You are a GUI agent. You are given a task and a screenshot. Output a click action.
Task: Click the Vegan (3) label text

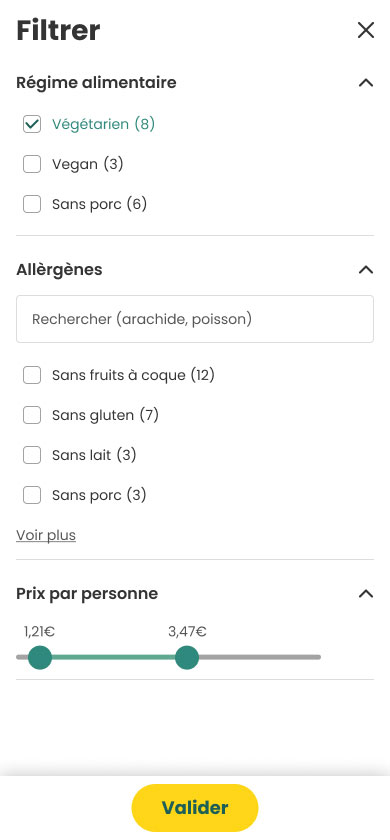(x=88, y=164)
